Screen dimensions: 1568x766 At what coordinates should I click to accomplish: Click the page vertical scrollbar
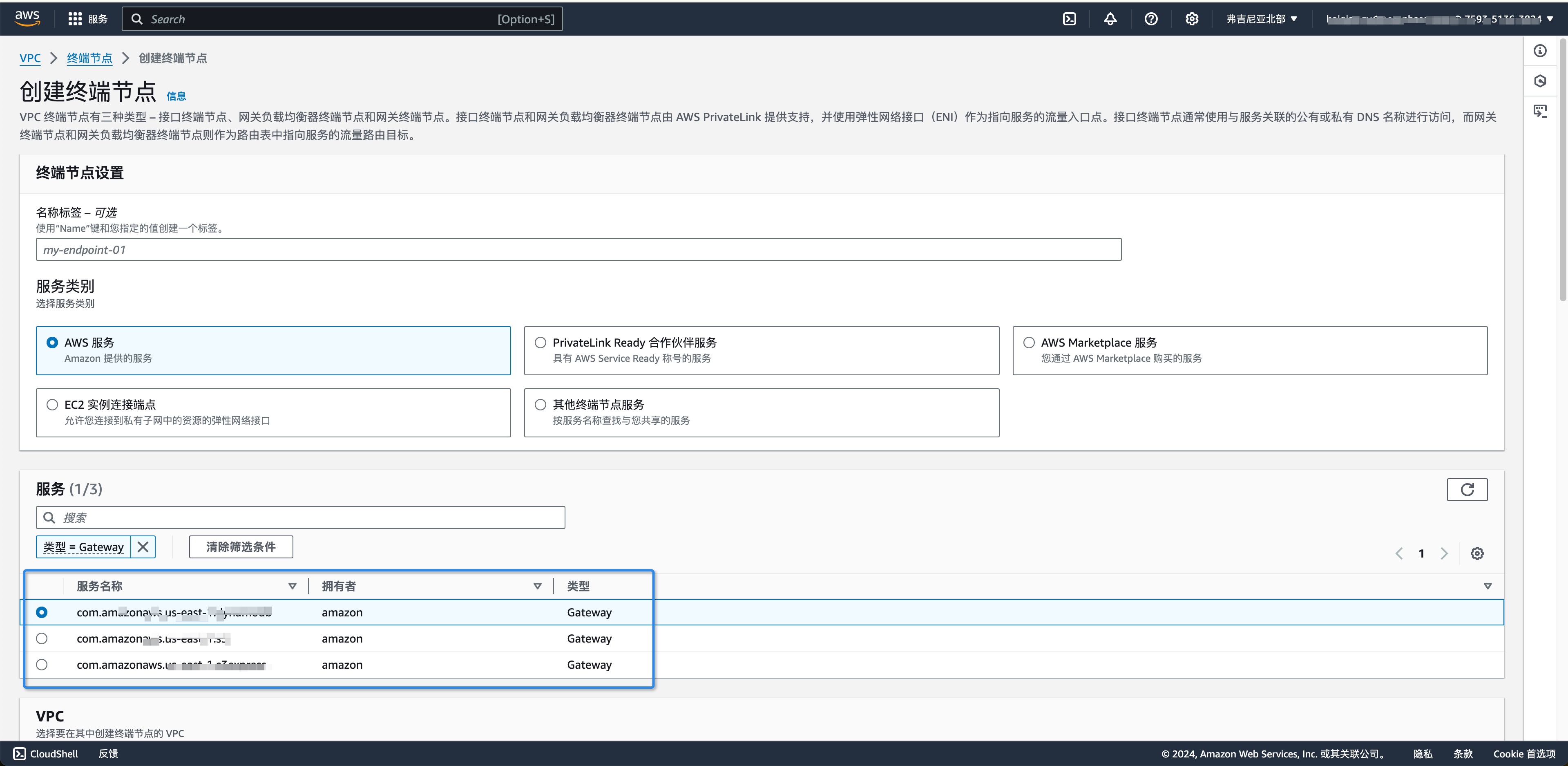point(1563,170)
